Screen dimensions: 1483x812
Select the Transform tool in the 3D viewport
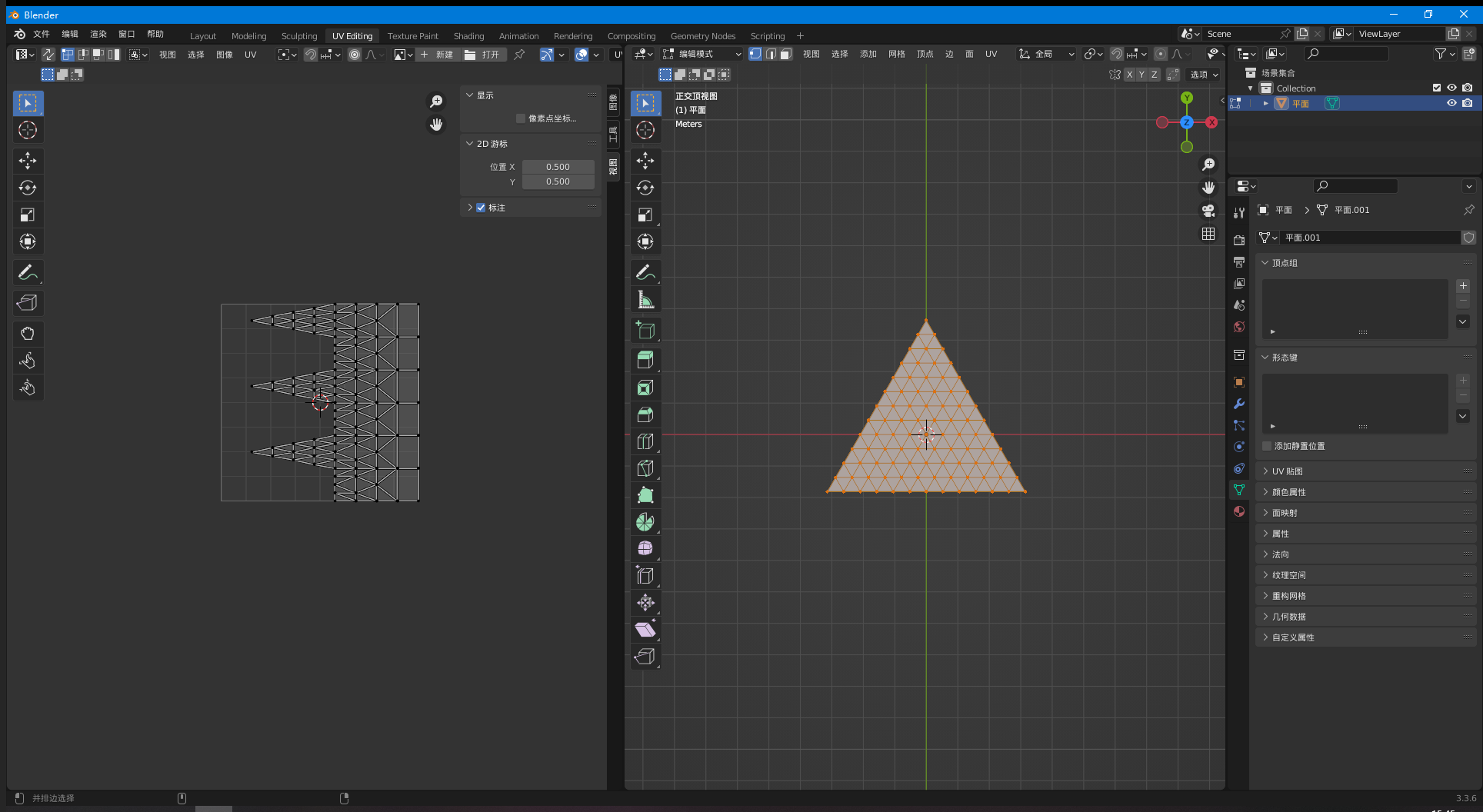[645, 241]
